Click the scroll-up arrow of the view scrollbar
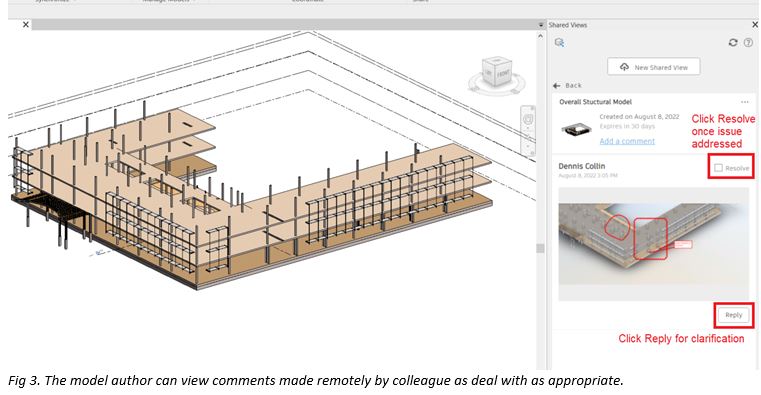The image size is (761, 395). (540, 36)
